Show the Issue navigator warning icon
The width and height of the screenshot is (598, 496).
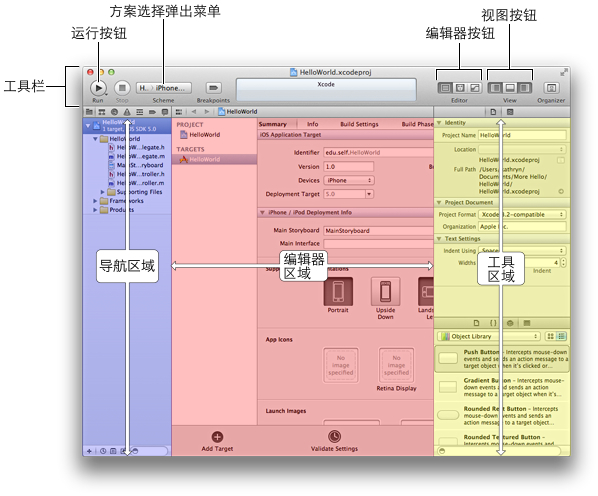pos(127,112)
